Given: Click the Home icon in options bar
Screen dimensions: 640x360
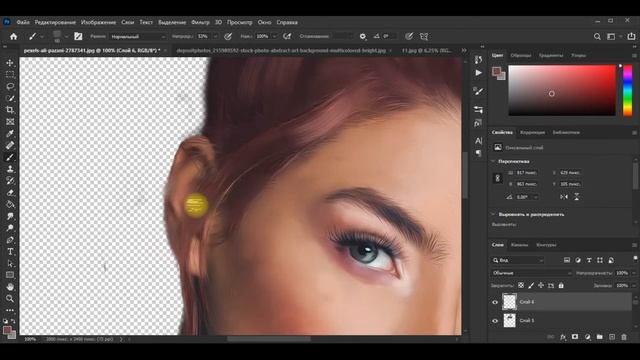Looking at the screenshot, I should 13,36.
